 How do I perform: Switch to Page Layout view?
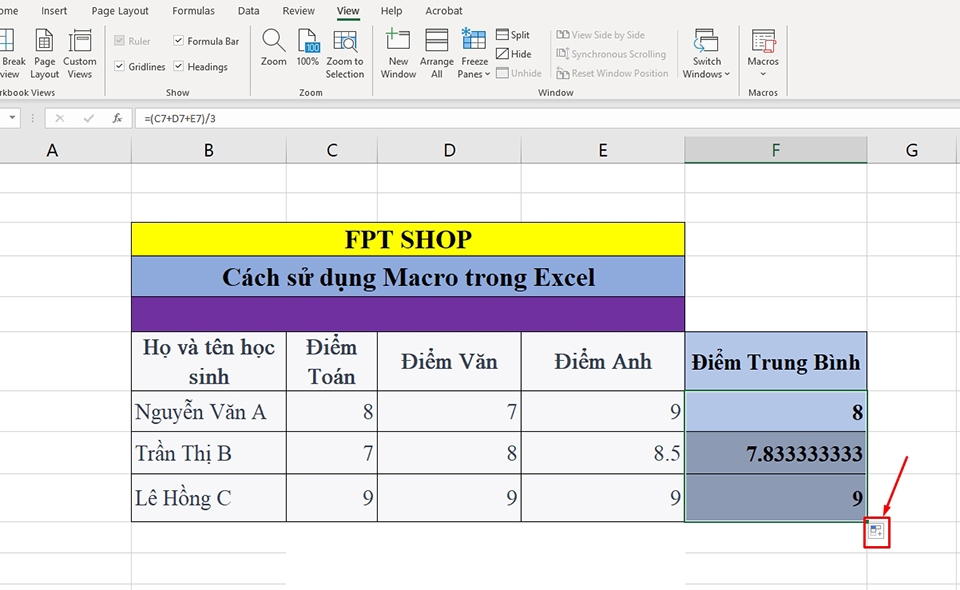point(44,53)
